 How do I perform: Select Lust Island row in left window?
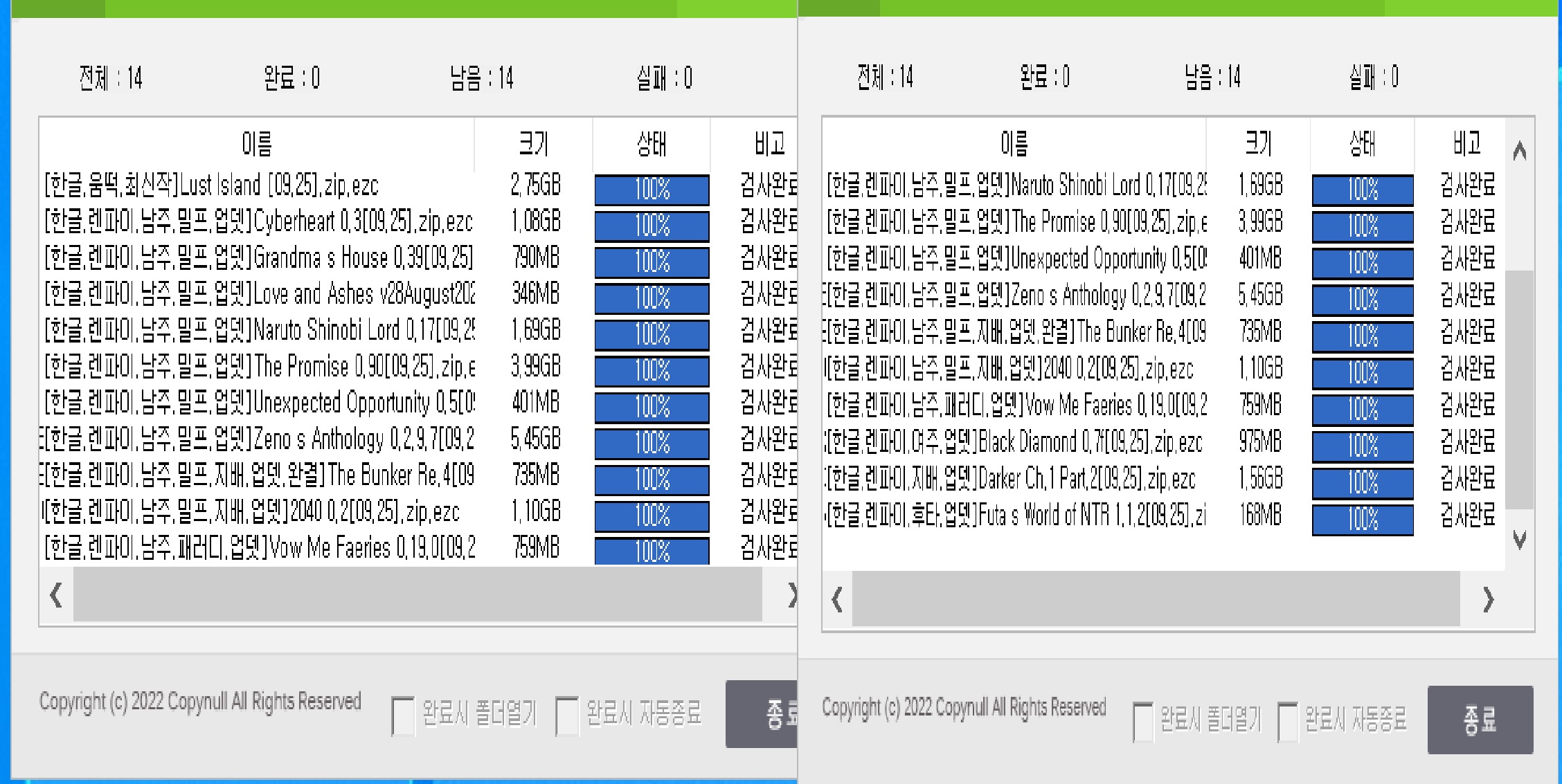[418, 186]
